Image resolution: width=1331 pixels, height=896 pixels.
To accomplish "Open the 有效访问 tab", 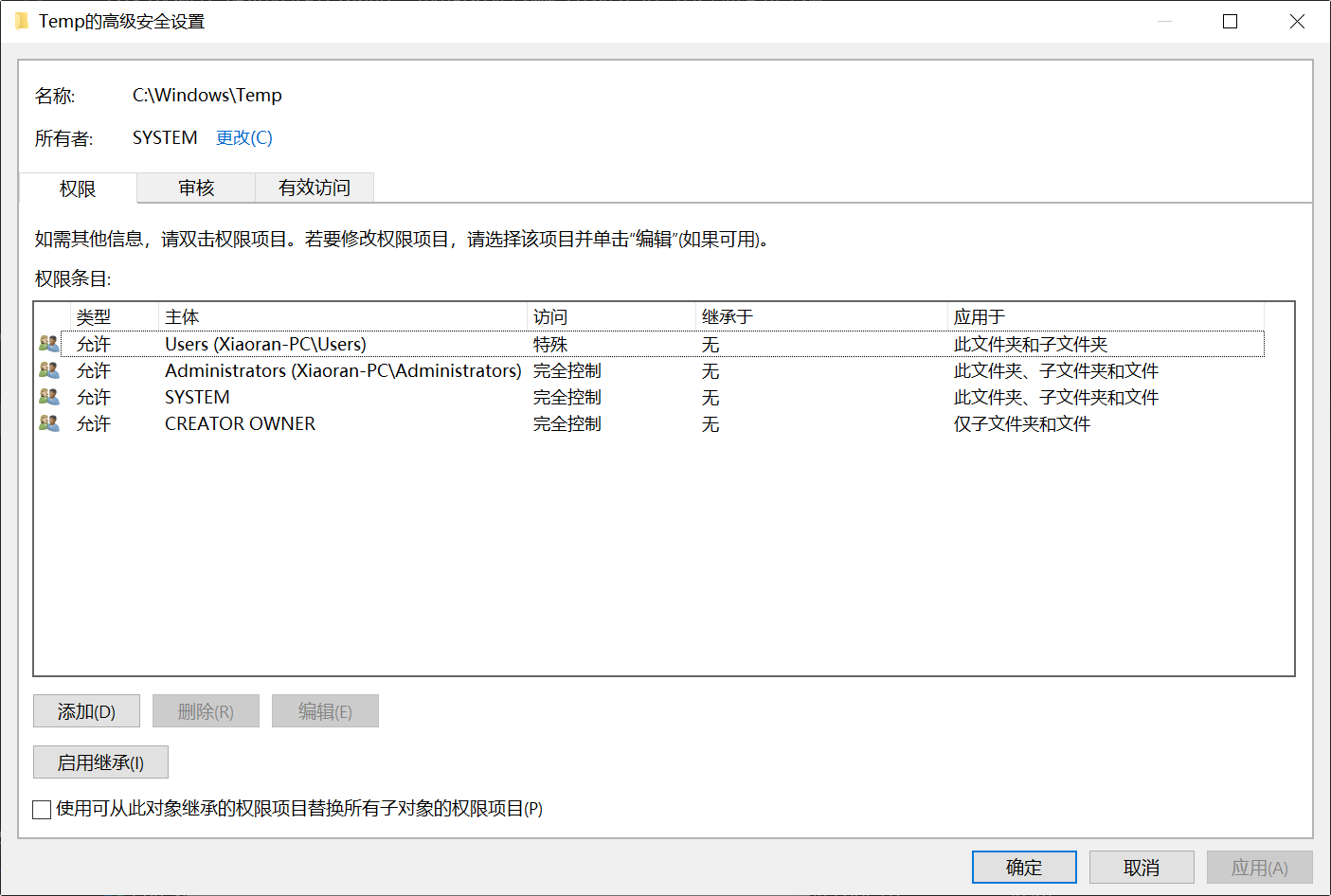I will point(315,188).
